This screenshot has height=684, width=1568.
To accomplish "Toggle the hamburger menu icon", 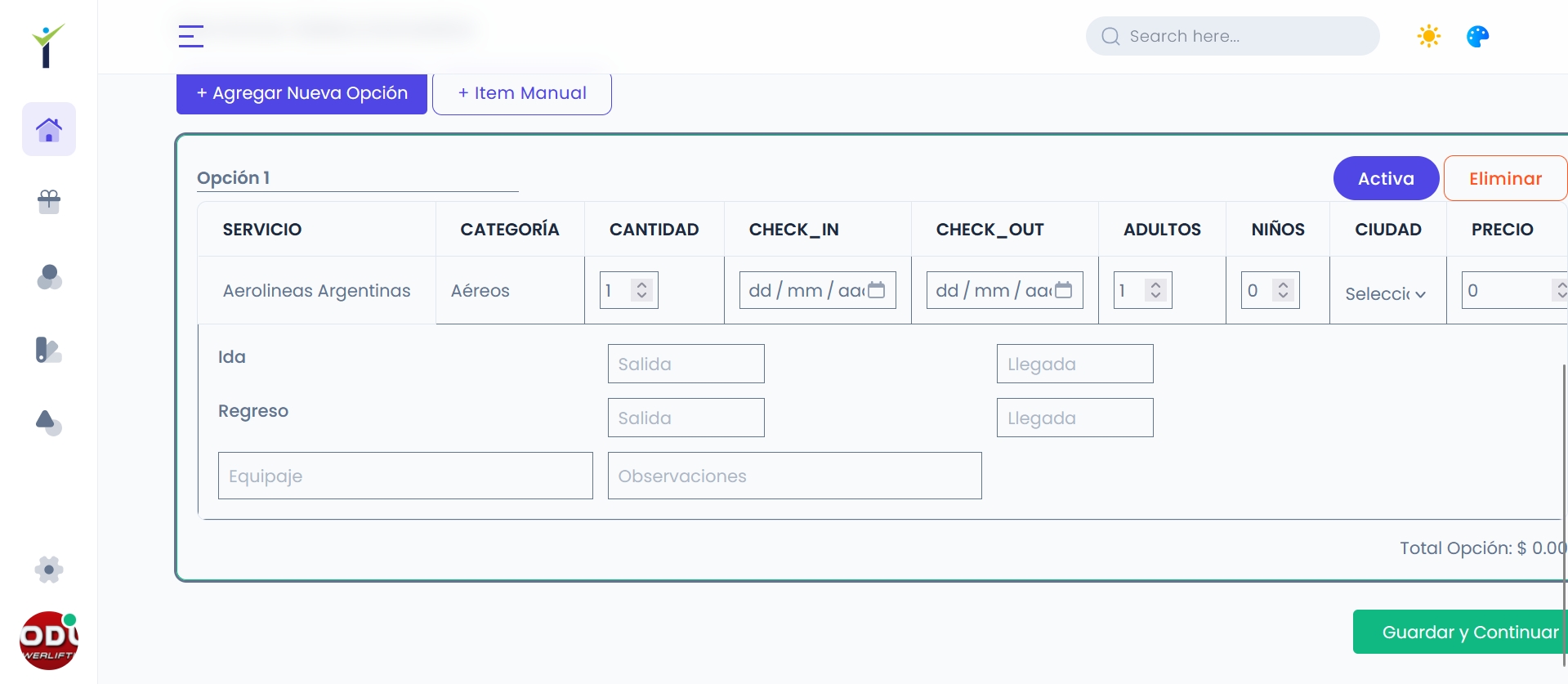I will coord(191,36).
